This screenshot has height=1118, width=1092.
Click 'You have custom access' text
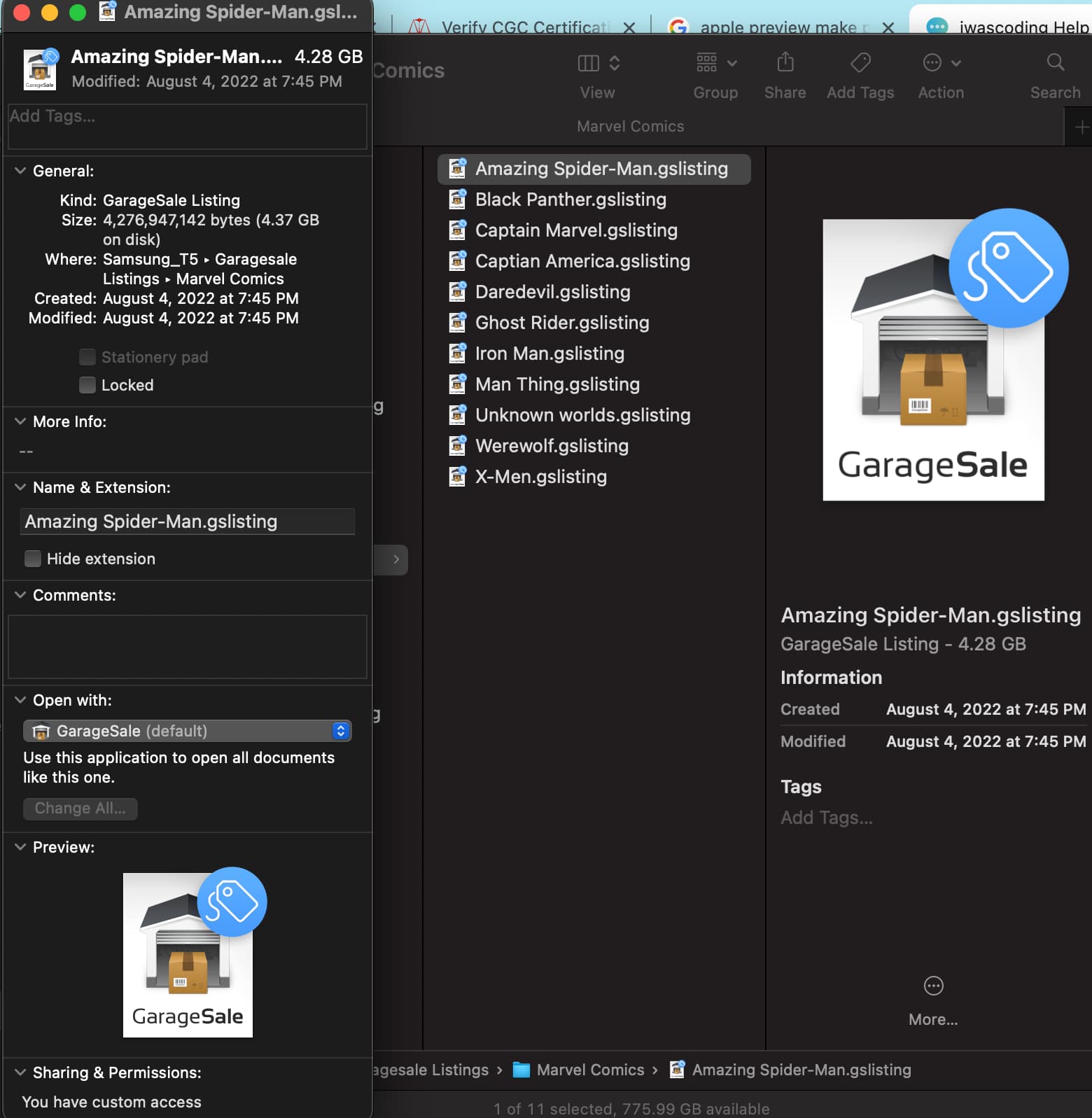pos(112,1102)
